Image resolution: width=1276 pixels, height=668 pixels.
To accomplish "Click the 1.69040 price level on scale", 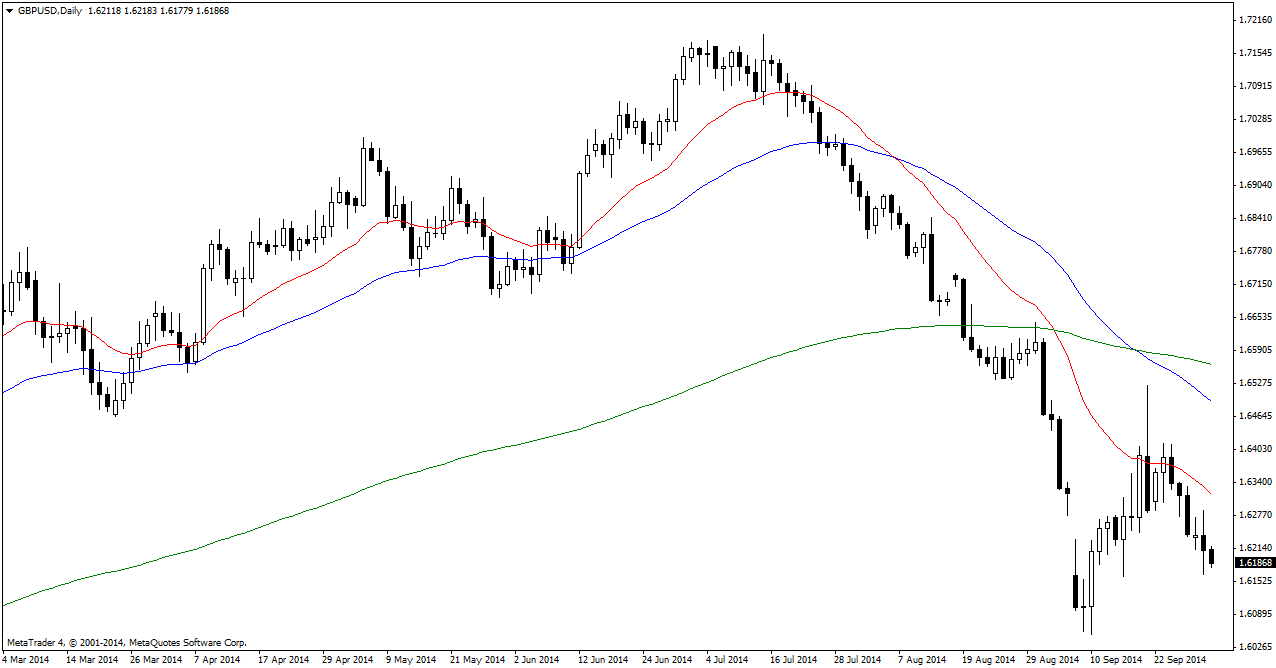I will point(1254,185).
